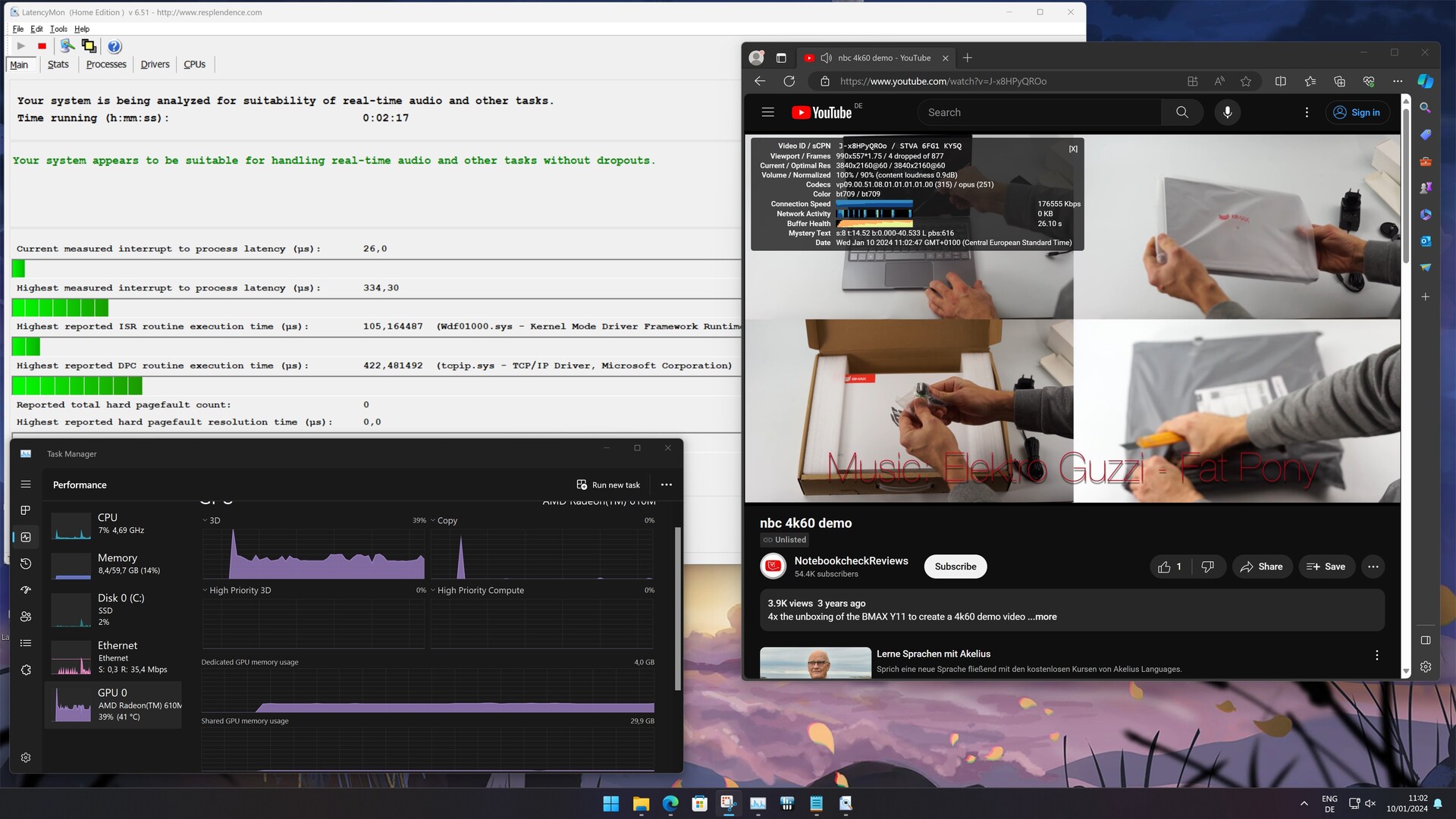The image size is (1456, 819).
Task: Click the YouTube search magnifier button
Action: pyautogui.click(x=1181, y=112)
